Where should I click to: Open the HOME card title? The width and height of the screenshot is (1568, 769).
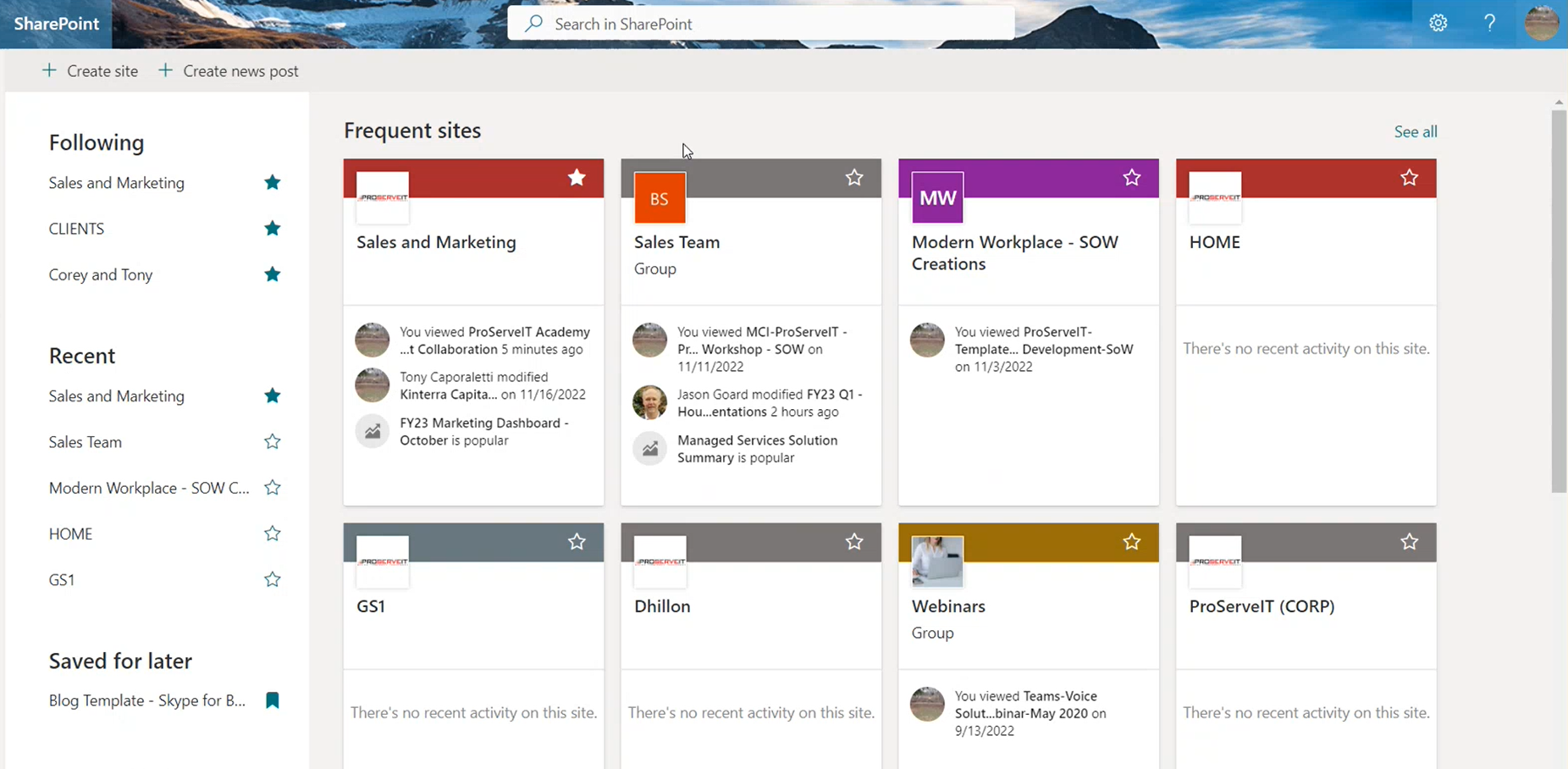1214,242
